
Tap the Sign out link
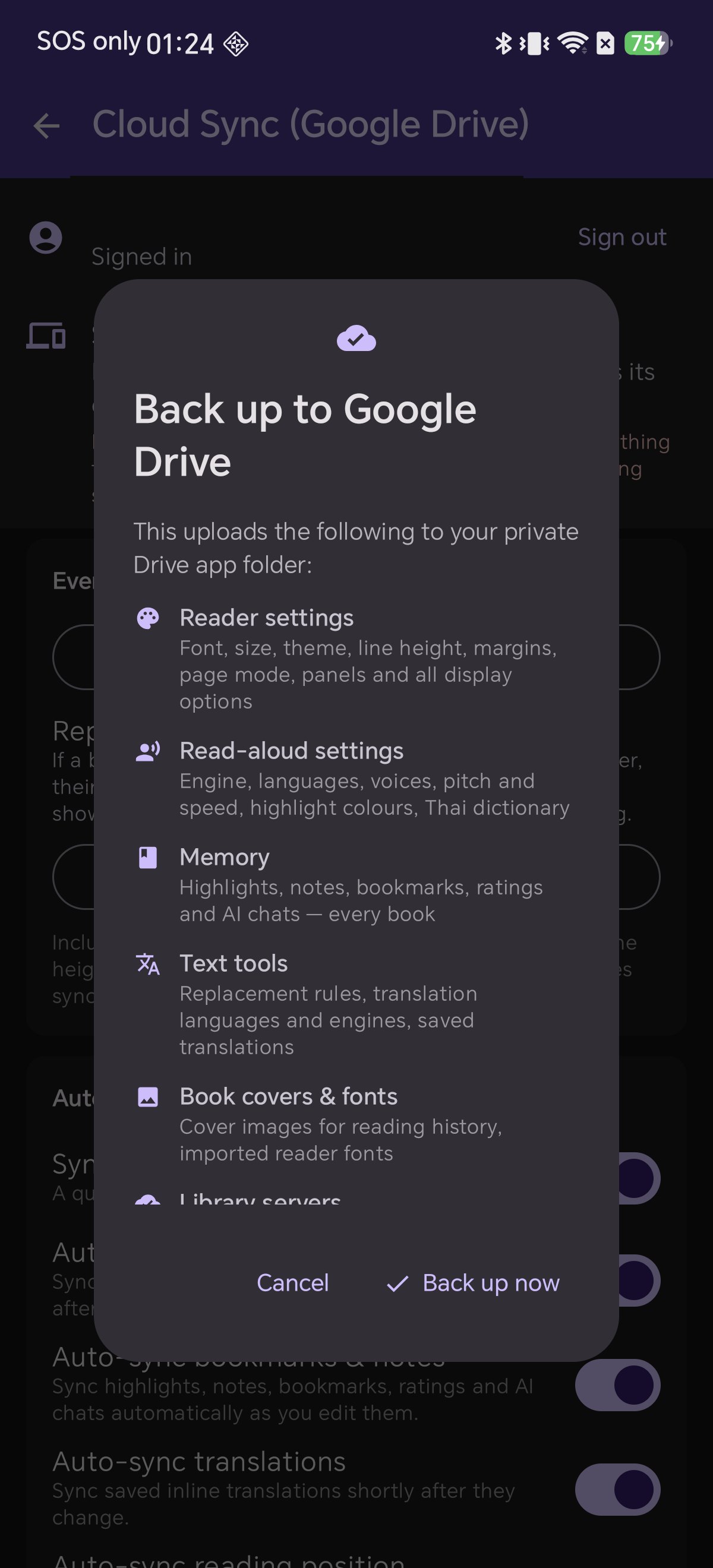tap(622, 237)
